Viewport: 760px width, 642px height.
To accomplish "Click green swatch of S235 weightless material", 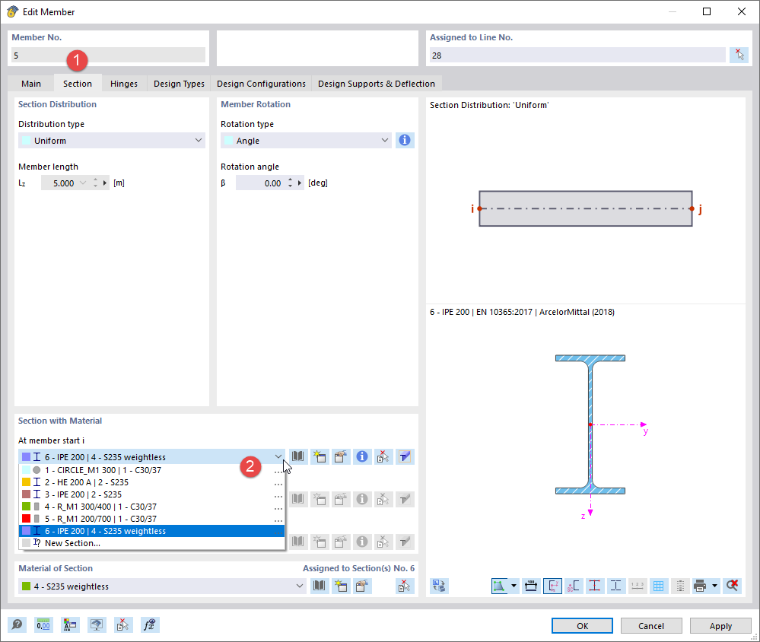I will pyautogui.click(x=26, y=586).
